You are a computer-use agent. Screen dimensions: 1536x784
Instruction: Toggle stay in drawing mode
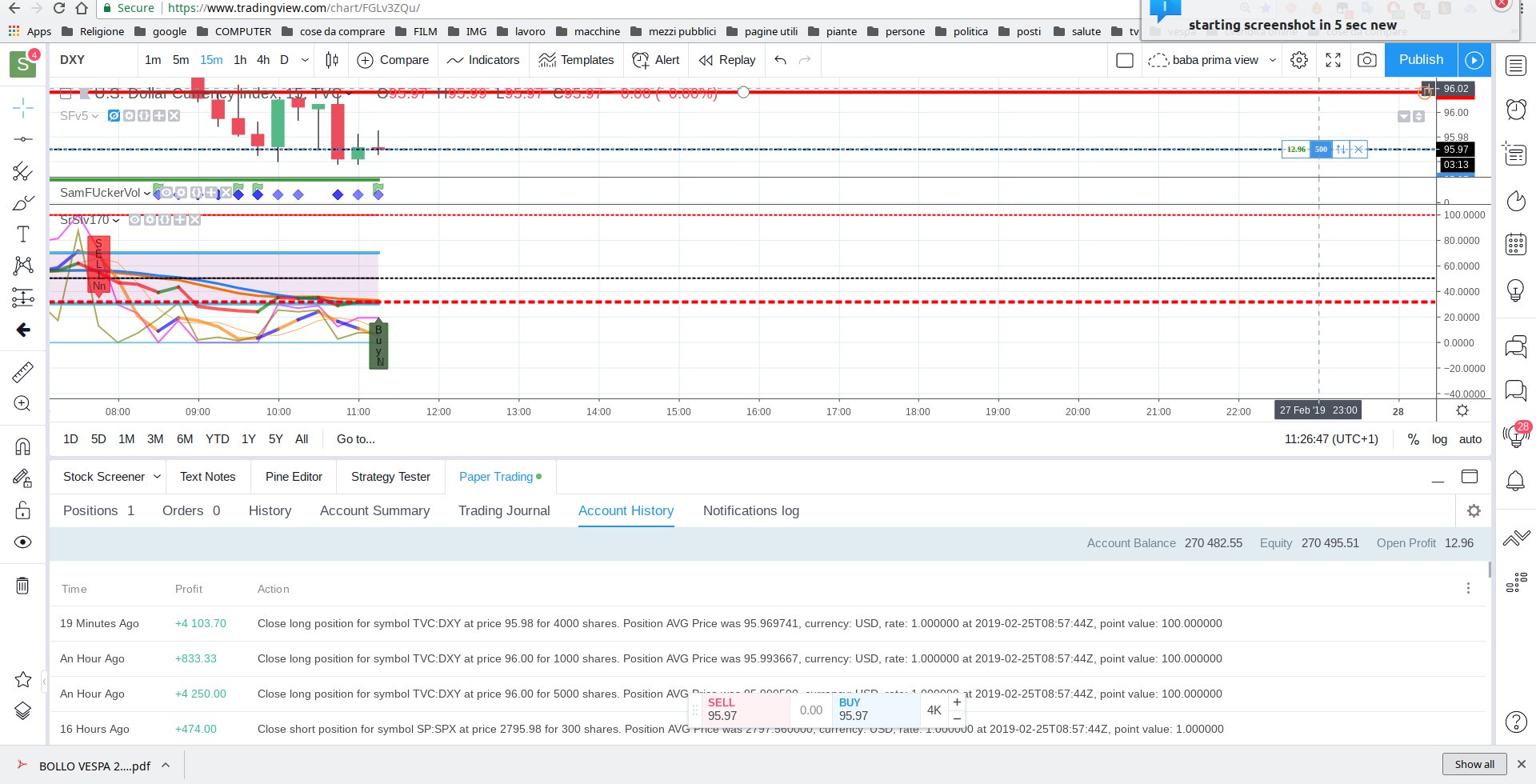point(22,478)
